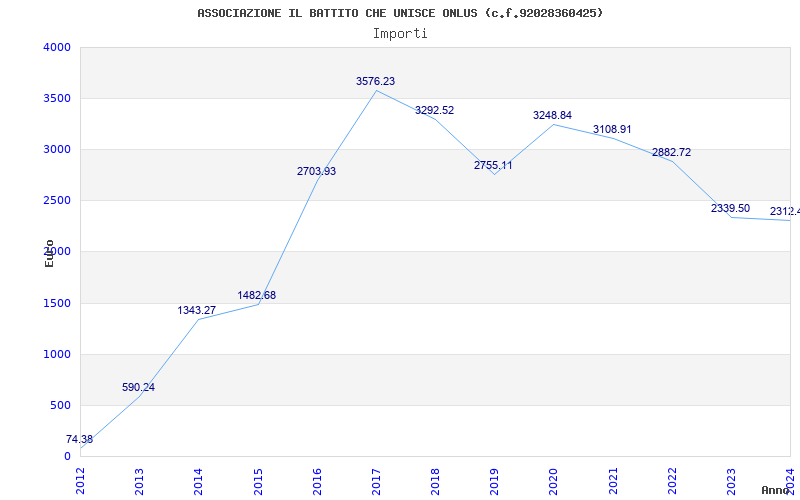Screen dimensions: 800x500
Task: Click the 2755.11 data label
Action: click(493, 165)
